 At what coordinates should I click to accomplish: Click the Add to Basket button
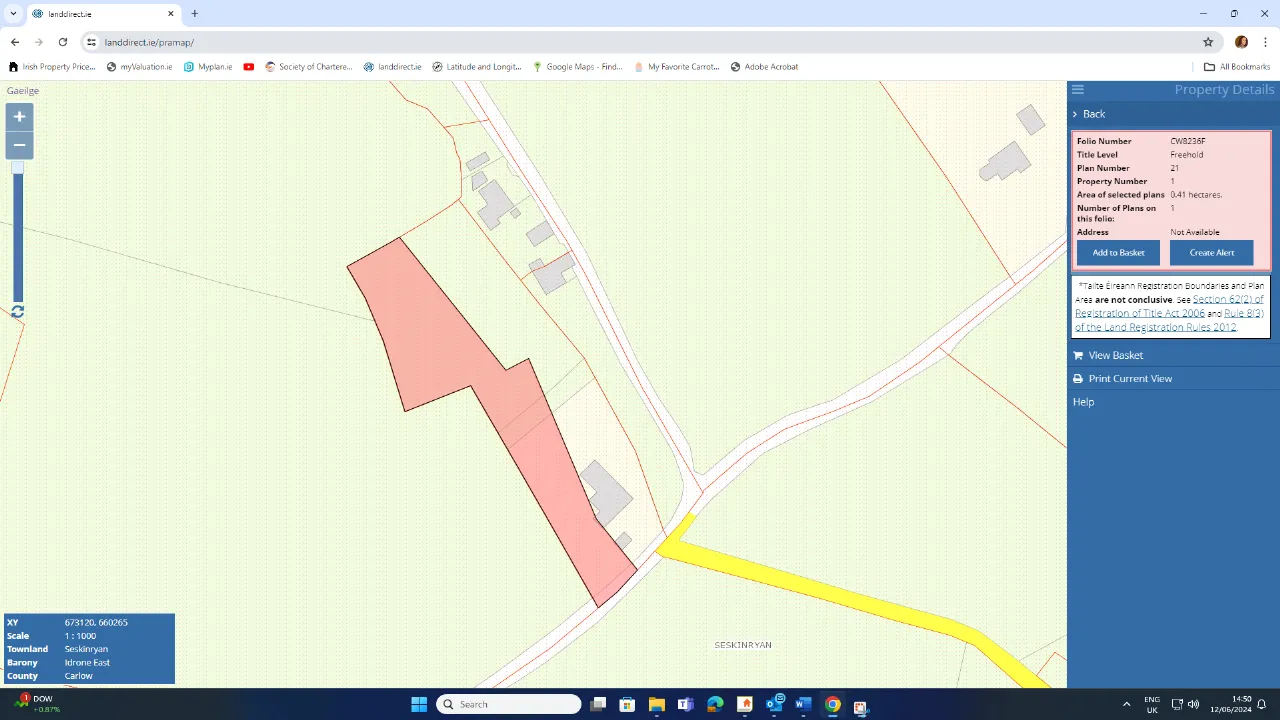[x=1118, y=252]
